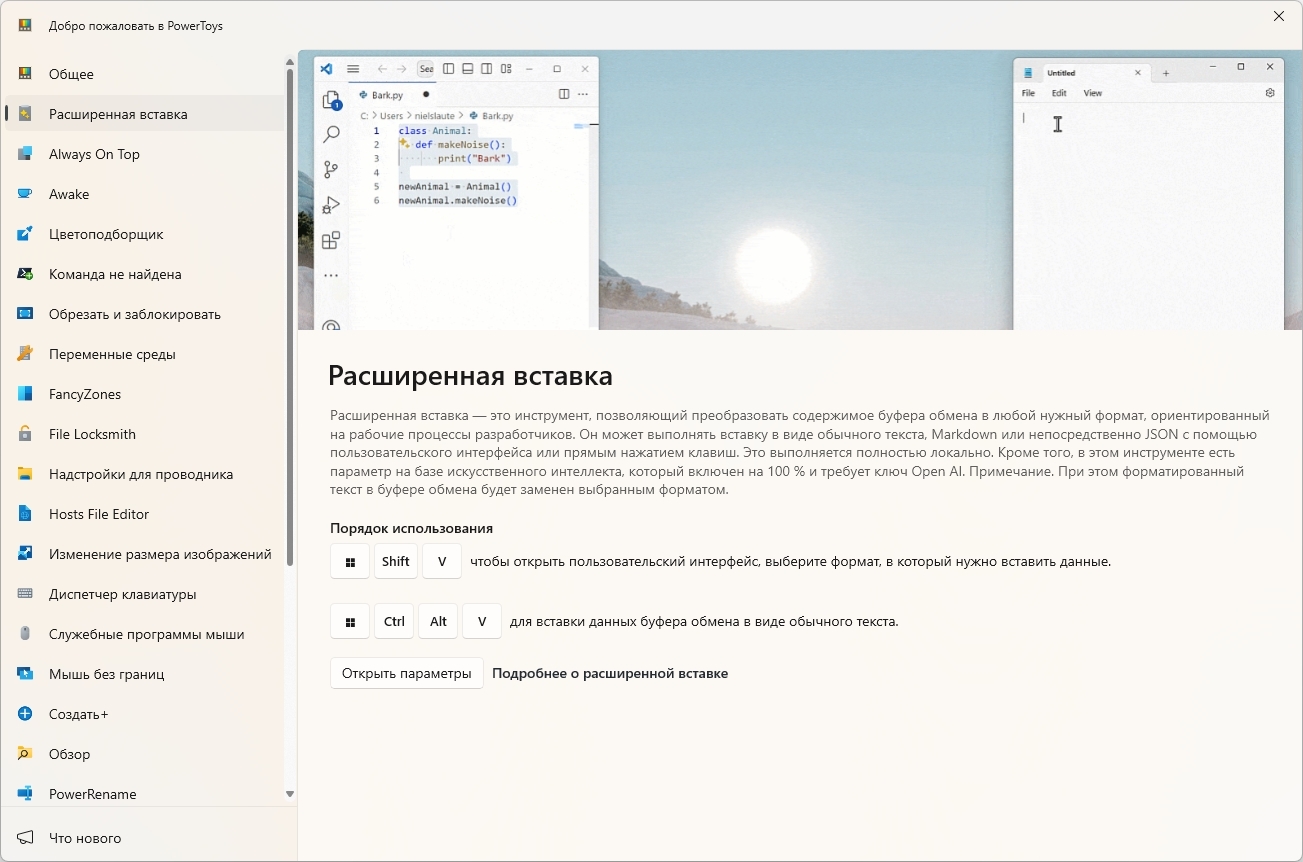This screenshot has height=862, width=1303.
Task: Select FancyZones from the module list
Action: click(145, 394)
